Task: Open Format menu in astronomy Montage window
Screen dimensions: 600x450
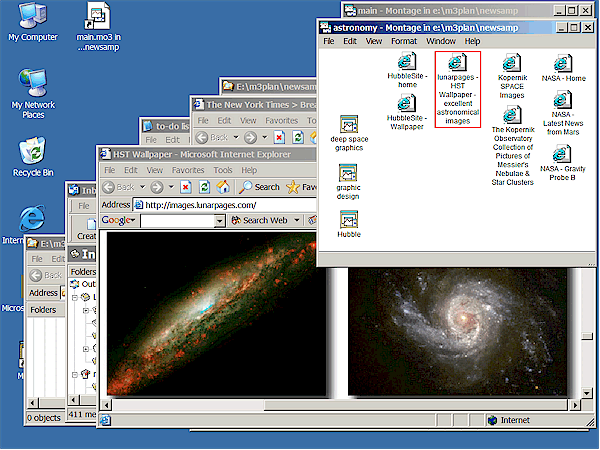Action: (x=404, y=41)
